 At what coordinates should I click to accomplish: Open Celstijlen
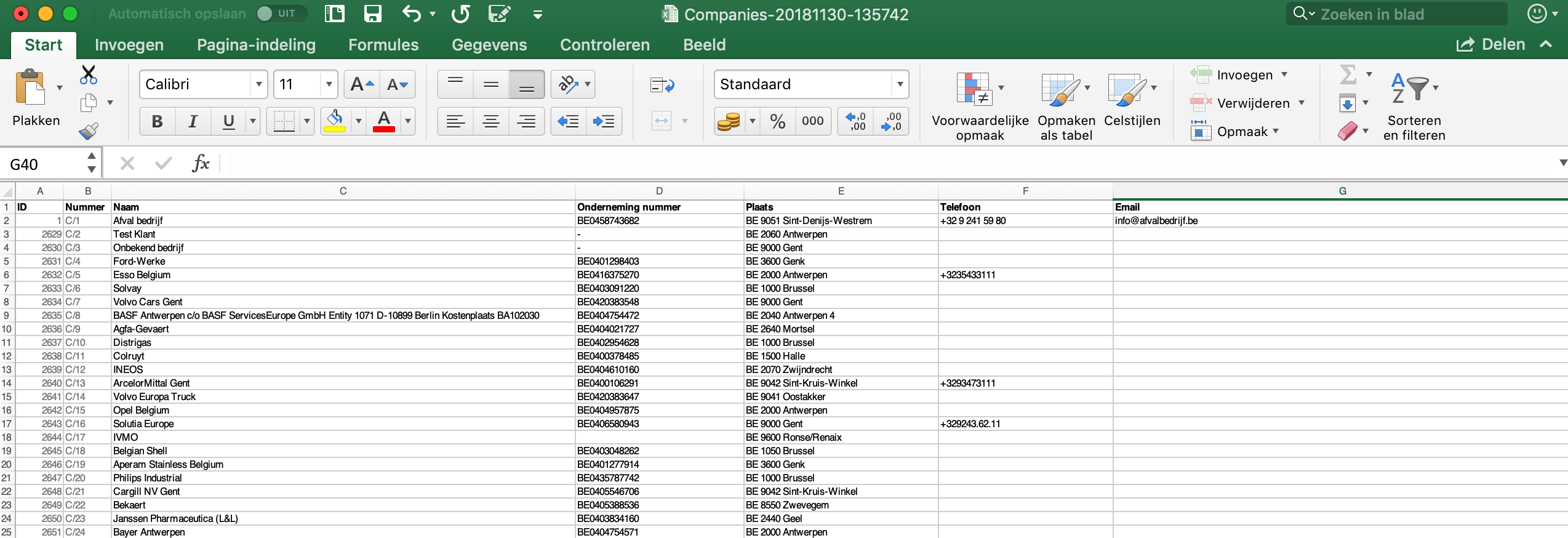1132,100
